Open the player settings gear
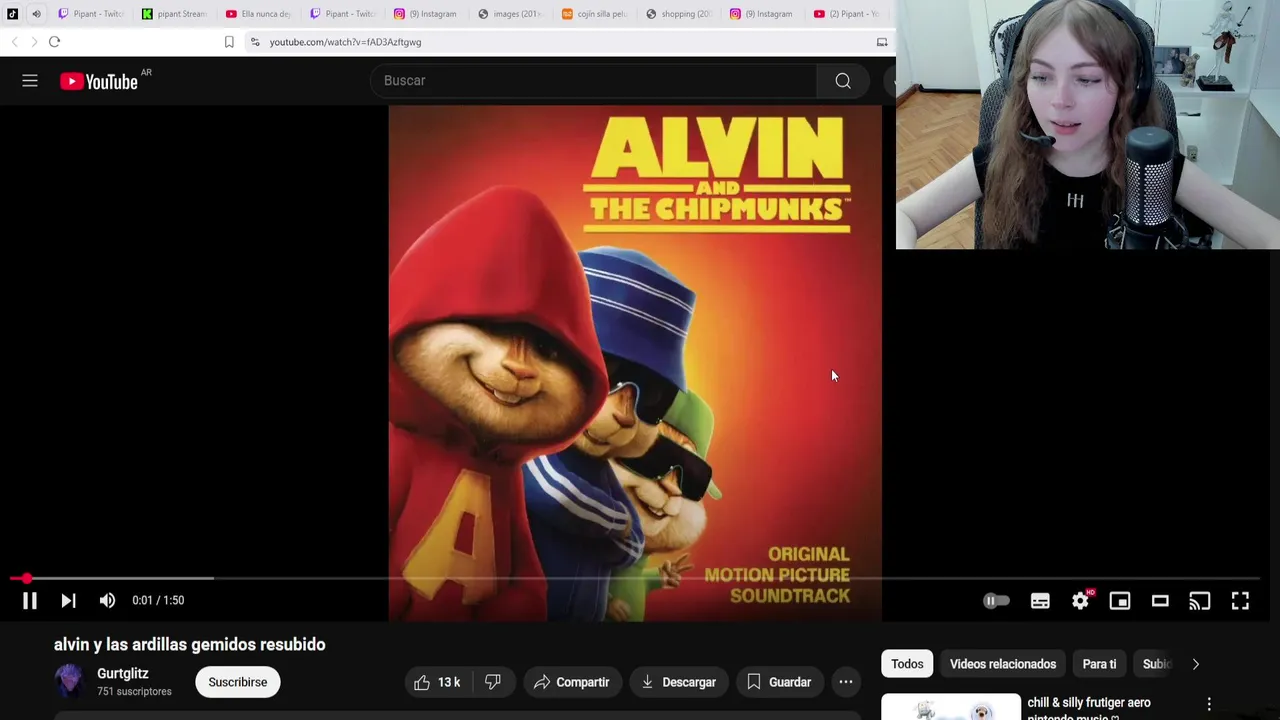Viewport: 1280px width, 720px height. click(1080, 601)
